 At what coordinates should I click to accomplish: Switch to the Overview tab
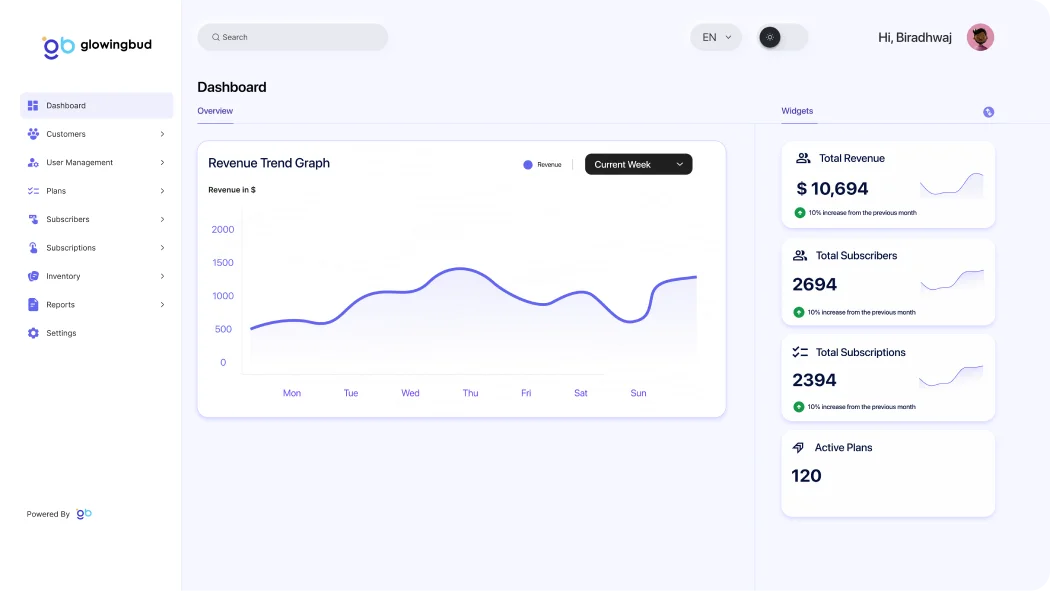click(x=215, y=111)
